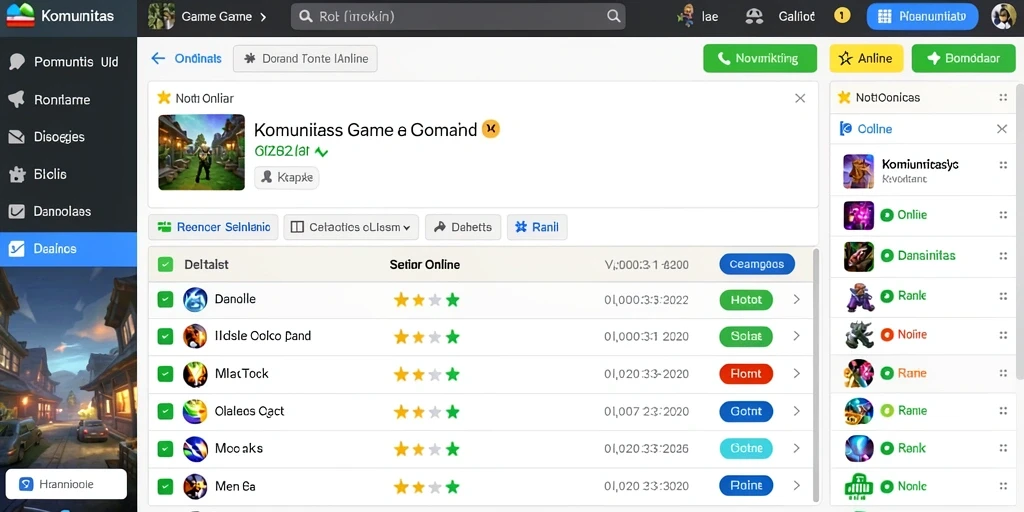Switch to the Reencer Selnlanic tab
This screenshot has width=1024, height=512.
214,227
